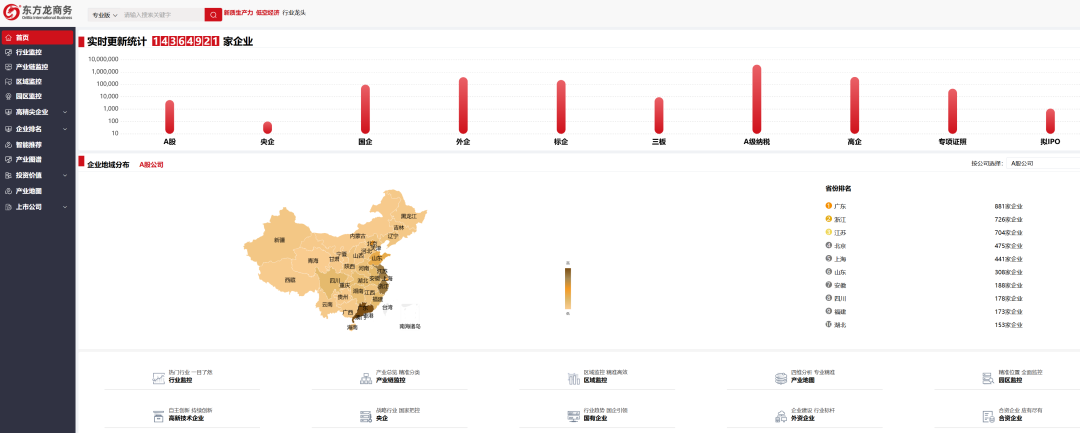Click the 国有企业 icon in bottom grid
Image resolution: width=1080 pixels, height=433 pixels.
click(575, 415)
